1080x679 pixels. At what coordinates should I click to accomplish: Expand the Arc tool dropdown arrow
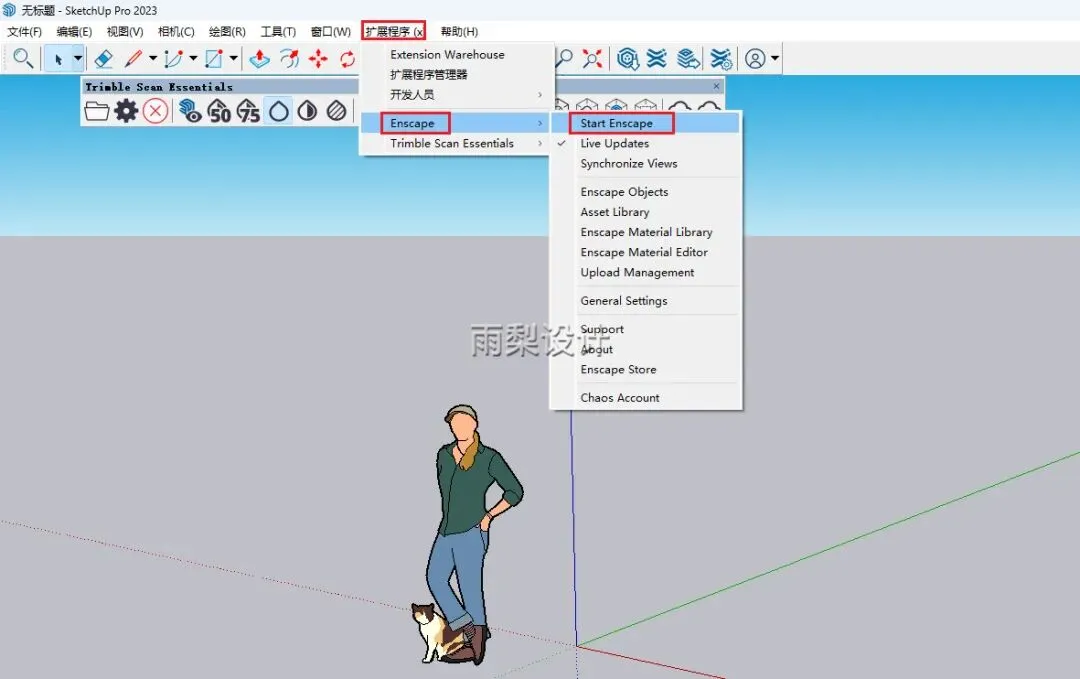pyautogui.click(x=193, y=59)
